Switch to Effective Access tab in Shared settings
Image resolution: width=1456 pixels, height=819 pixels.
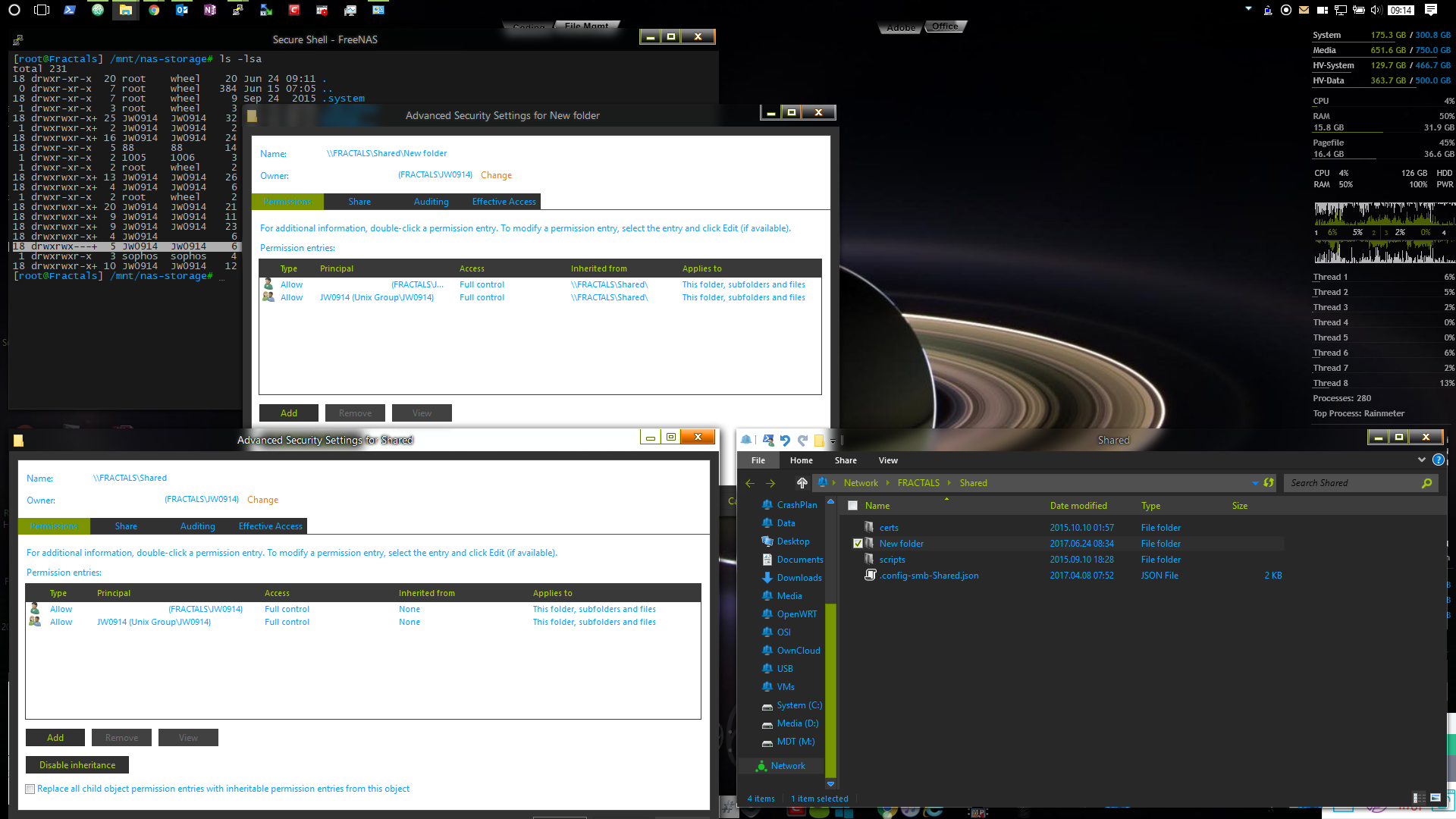point(270,526)
